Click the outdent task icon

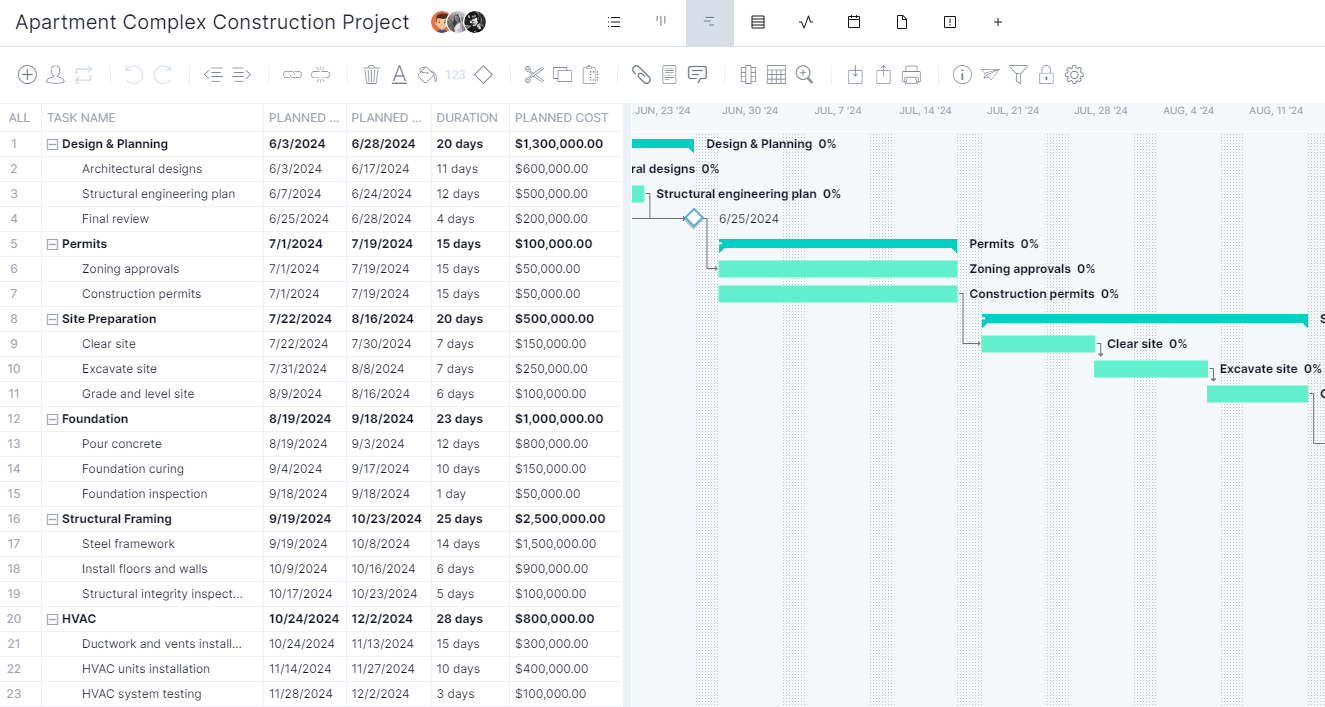click(x=212, y=74)
